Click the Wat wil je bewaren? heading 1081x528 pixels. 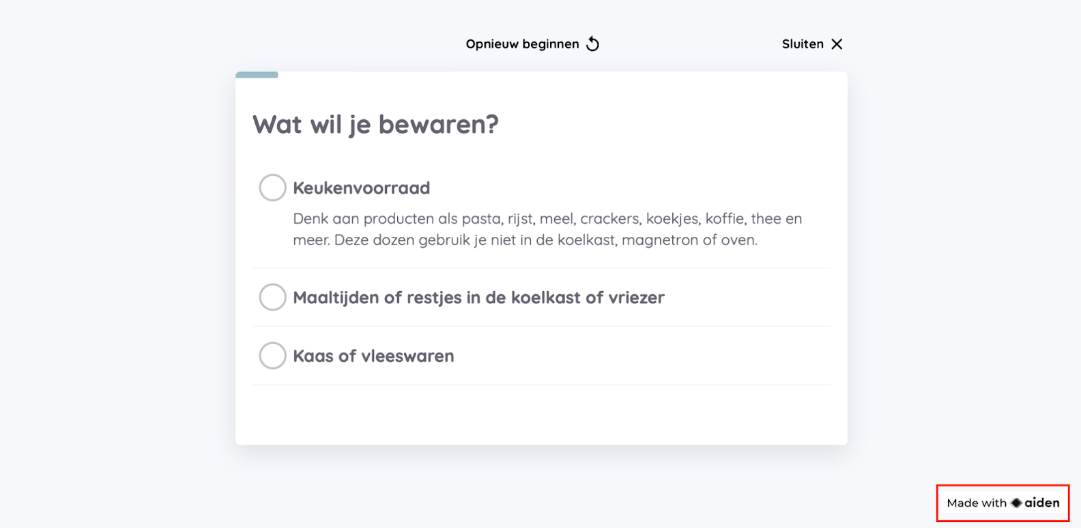click(375, 125)
